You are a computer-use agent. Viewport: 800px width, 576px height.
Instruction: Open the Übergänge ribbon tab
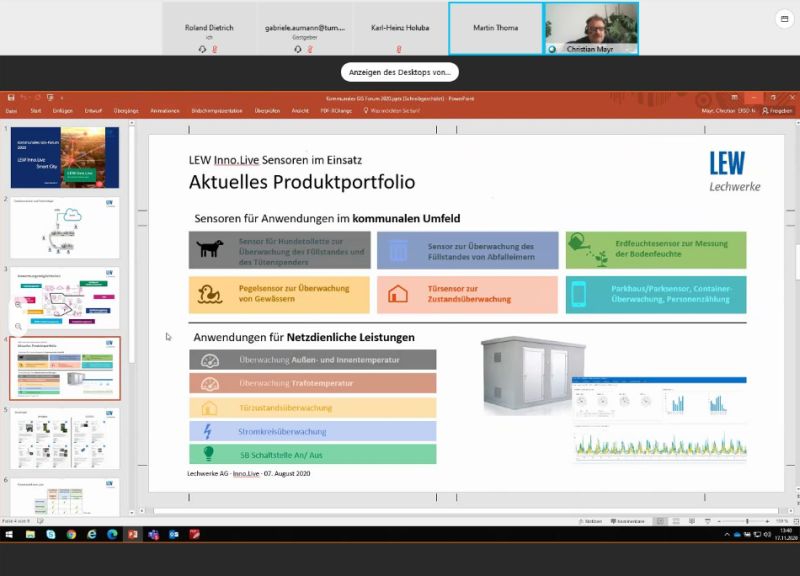[x=126, y=111]
